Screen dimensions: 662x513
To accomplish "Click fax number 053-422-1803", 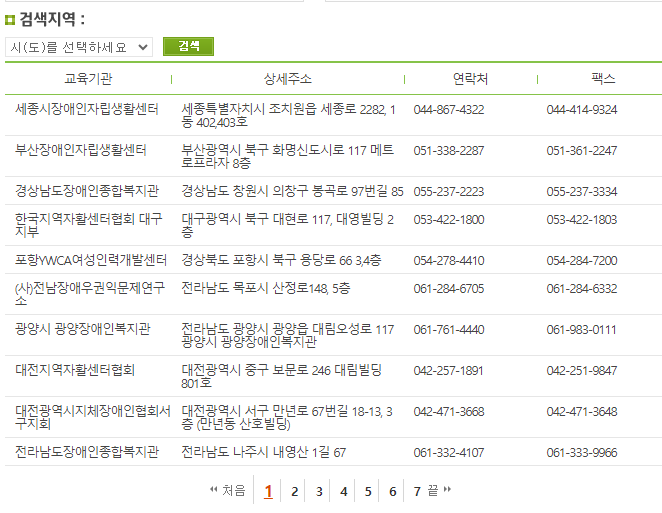I will [582, 220].
